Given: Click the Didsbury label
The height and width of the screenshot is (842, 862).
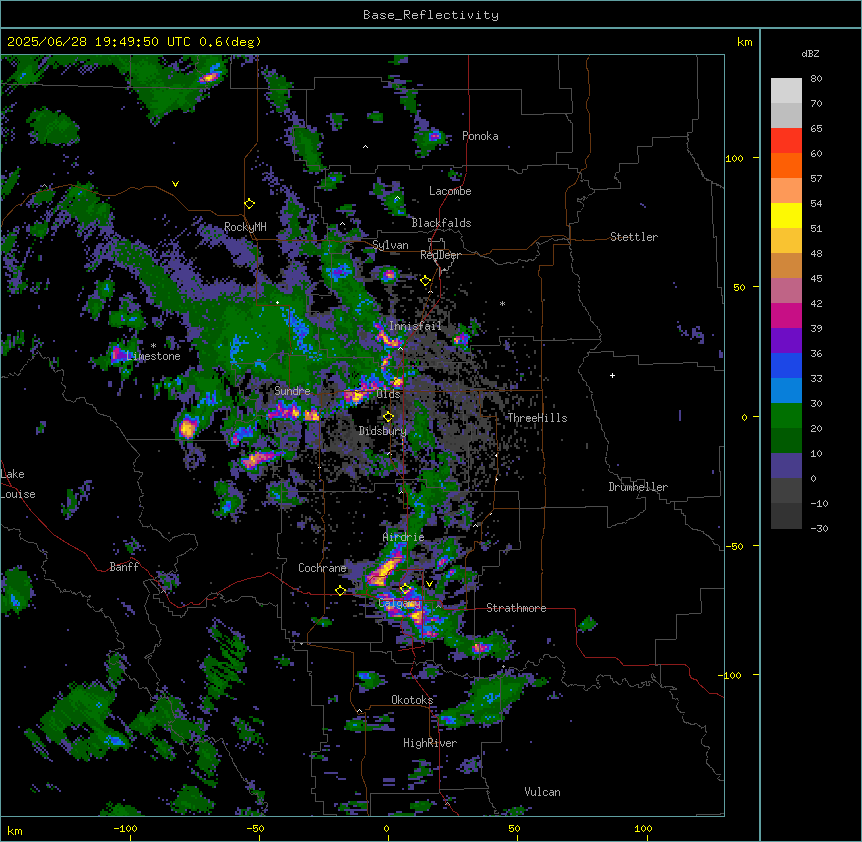Looking at the screenshot, I should [383, 431].
